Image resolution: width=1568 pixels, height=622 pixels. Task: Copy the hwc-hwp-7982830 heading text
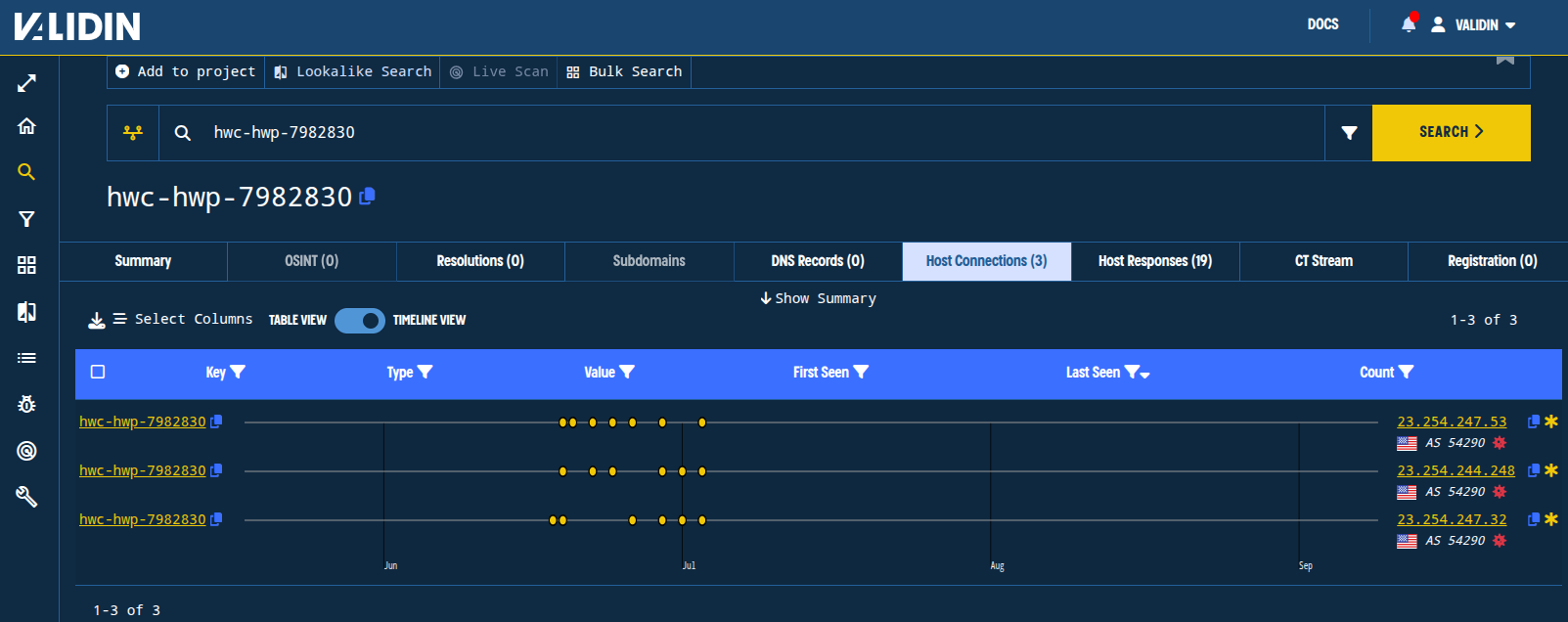tap(367, 197)
